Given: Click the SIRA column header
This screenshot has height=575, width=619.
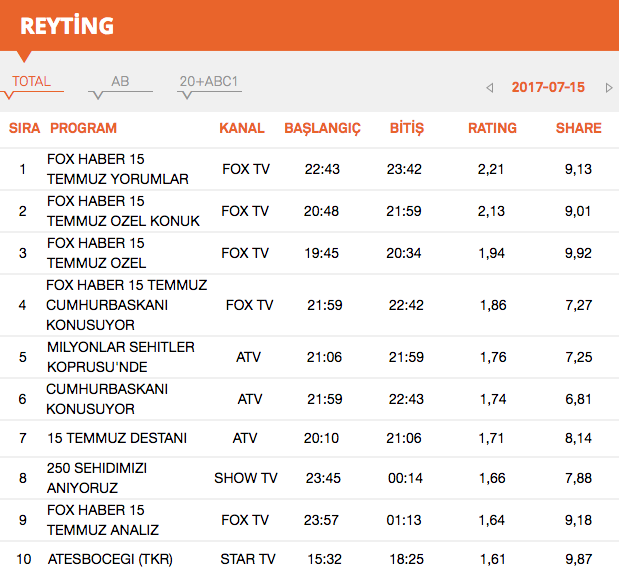Looking at the screenshot, I should [24, 128].
